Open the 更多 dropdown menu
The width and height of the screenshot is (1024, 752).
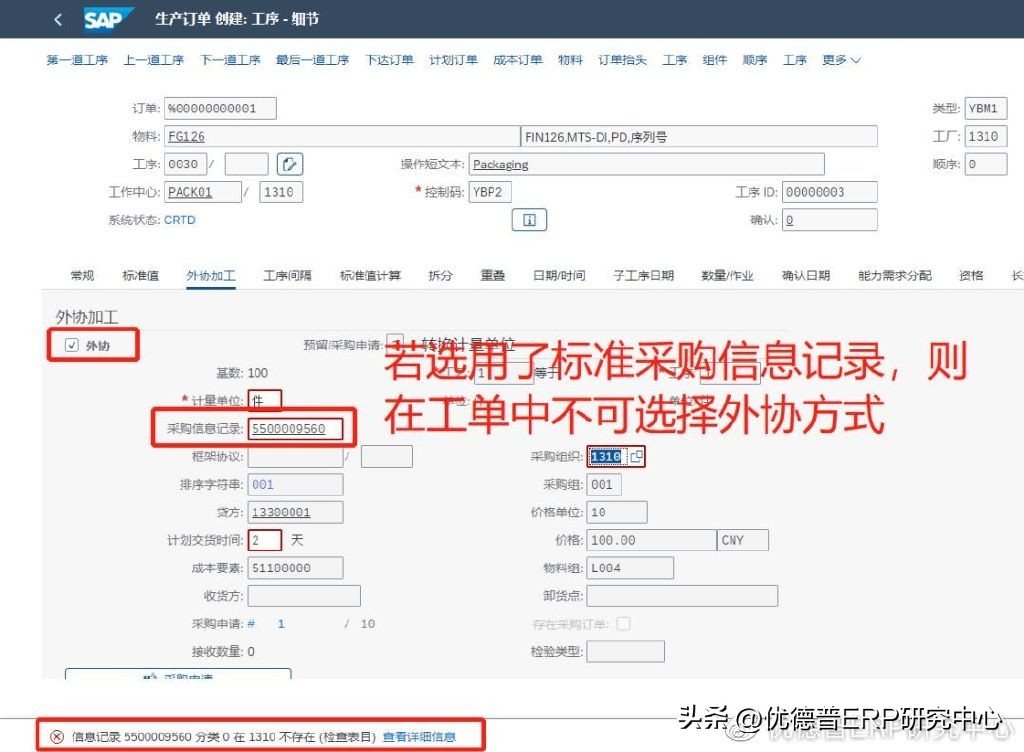click(836, 60)
